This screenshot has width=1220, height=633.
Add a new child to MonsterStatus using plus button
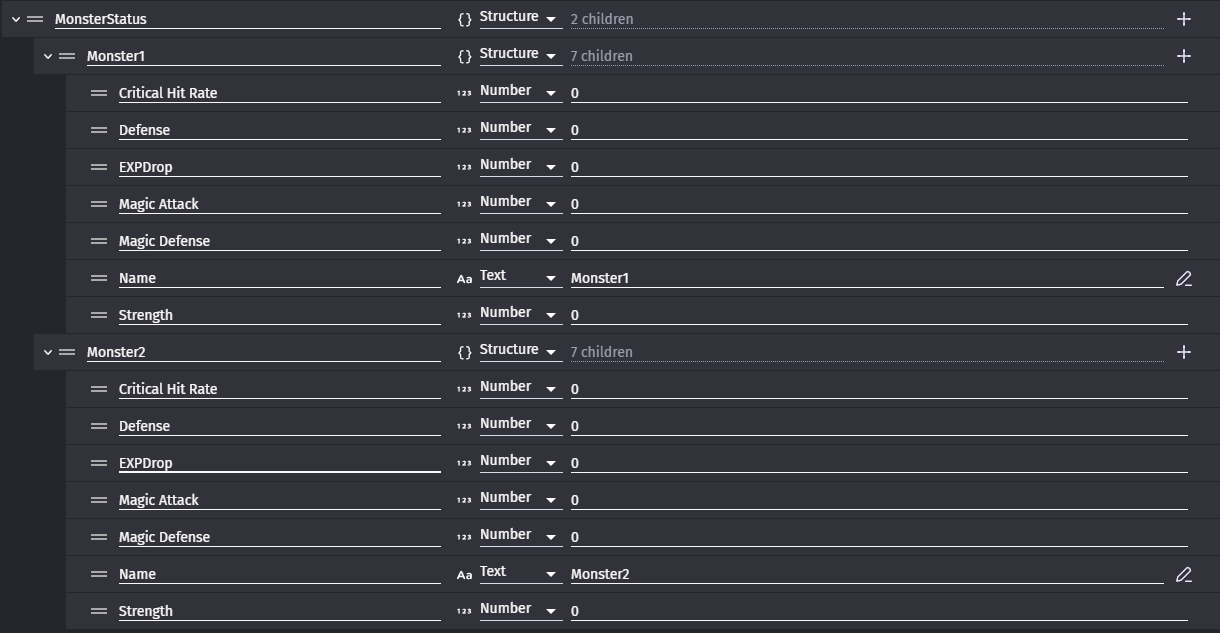1183,18
